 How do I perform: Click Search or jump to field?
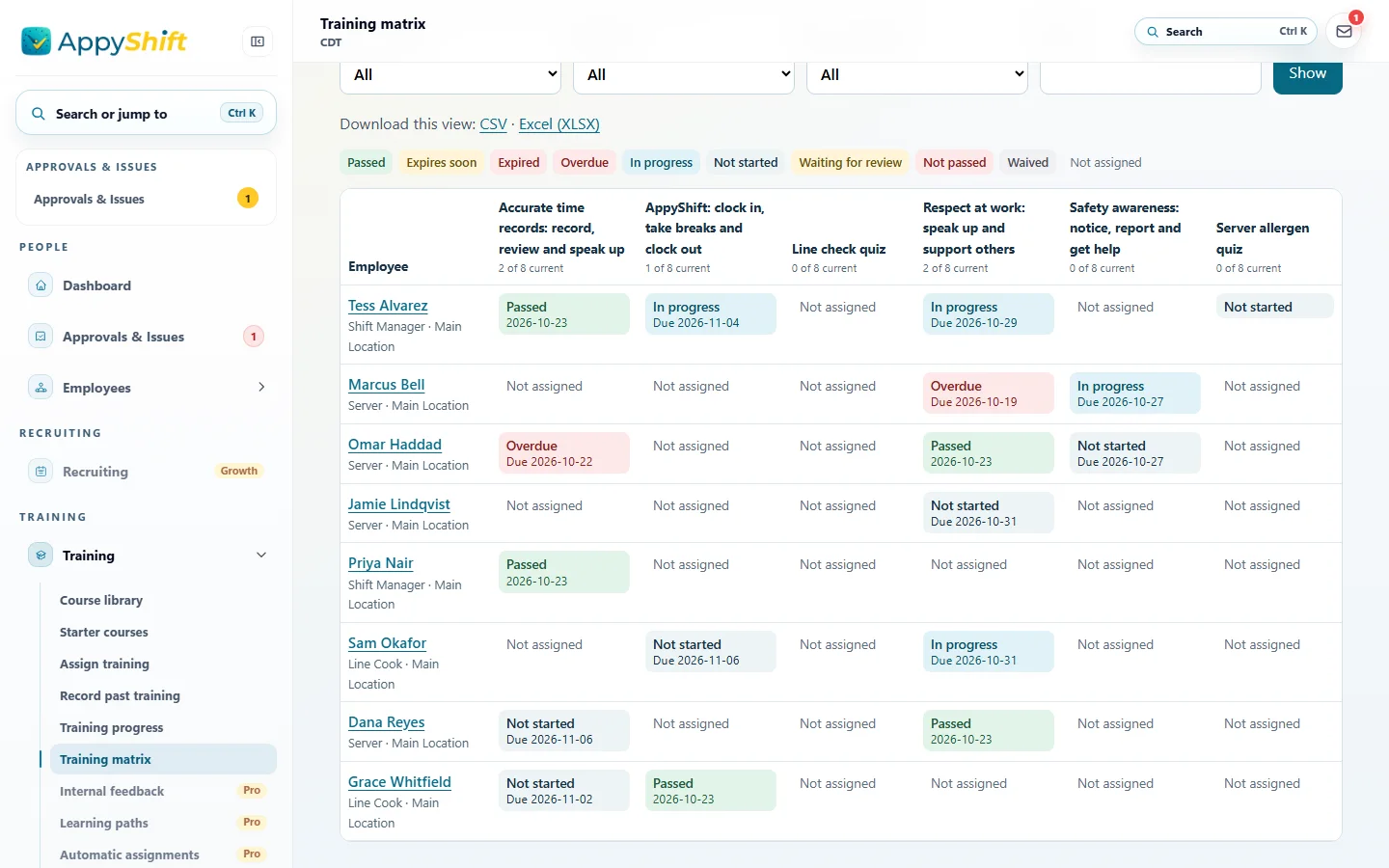[146, 114]
